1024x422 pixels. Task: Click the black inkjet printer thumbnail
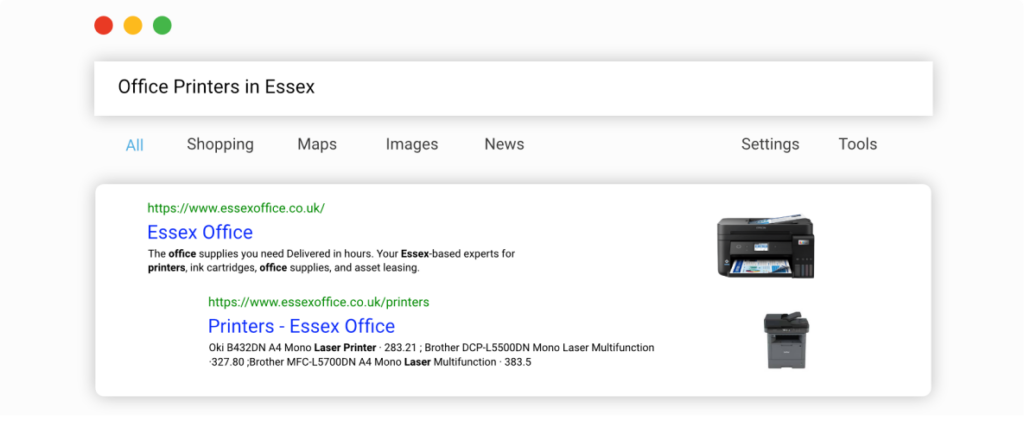pyautogui.click(x=766, y=245)
